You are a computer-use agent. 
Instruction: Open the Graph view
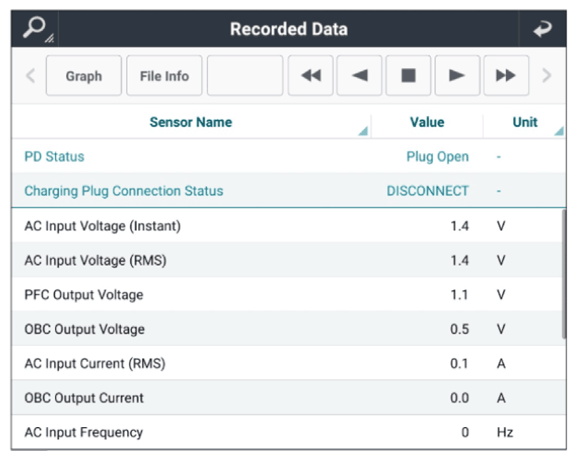[x=84, y=75]
